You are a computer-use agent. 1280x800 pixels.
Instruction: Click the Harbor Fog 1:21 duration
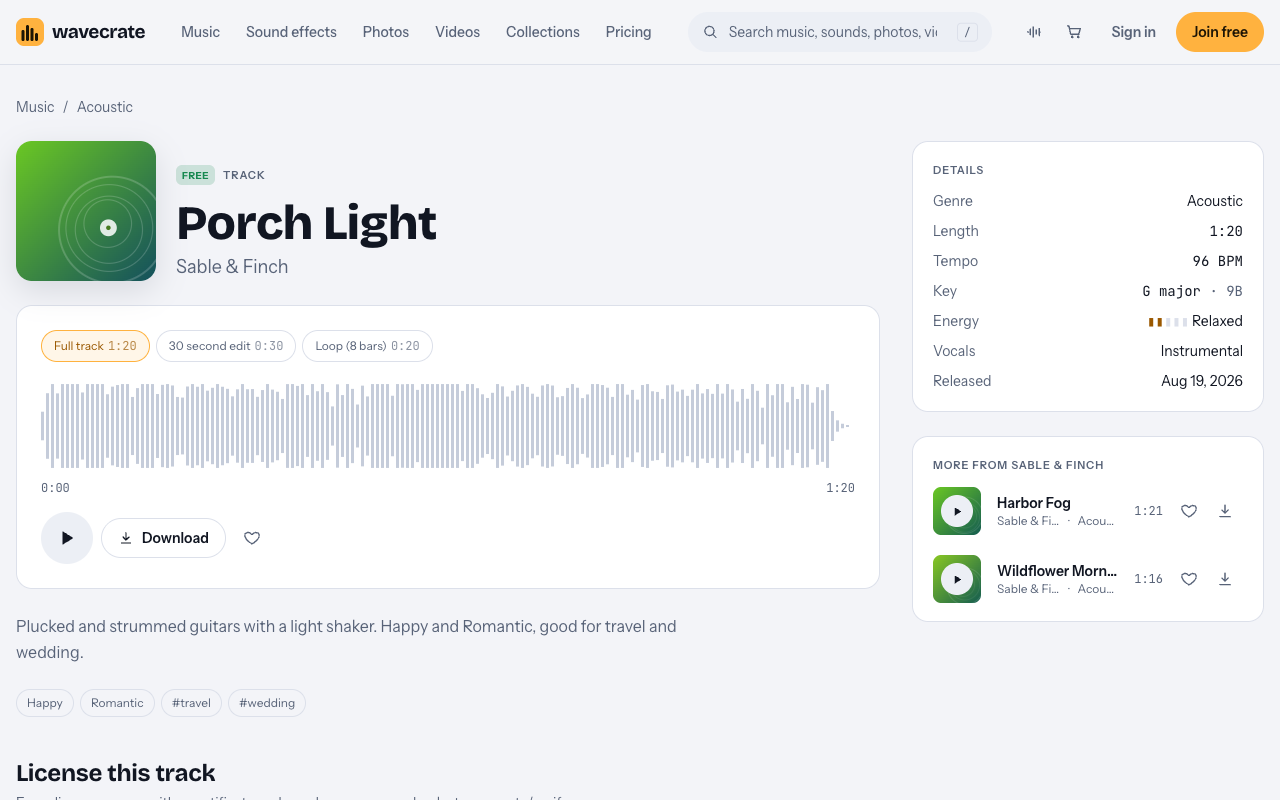1148,511
